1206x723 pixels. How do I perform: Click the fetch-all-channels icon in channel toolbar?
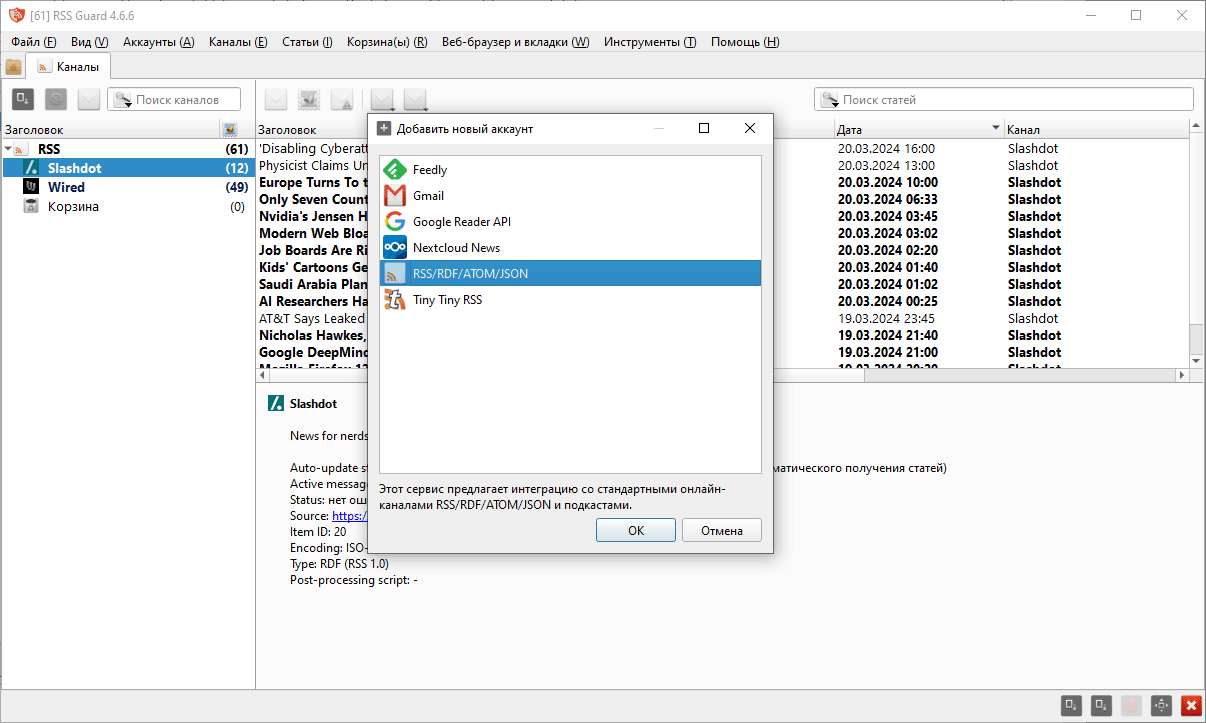(x=23, y=99)
